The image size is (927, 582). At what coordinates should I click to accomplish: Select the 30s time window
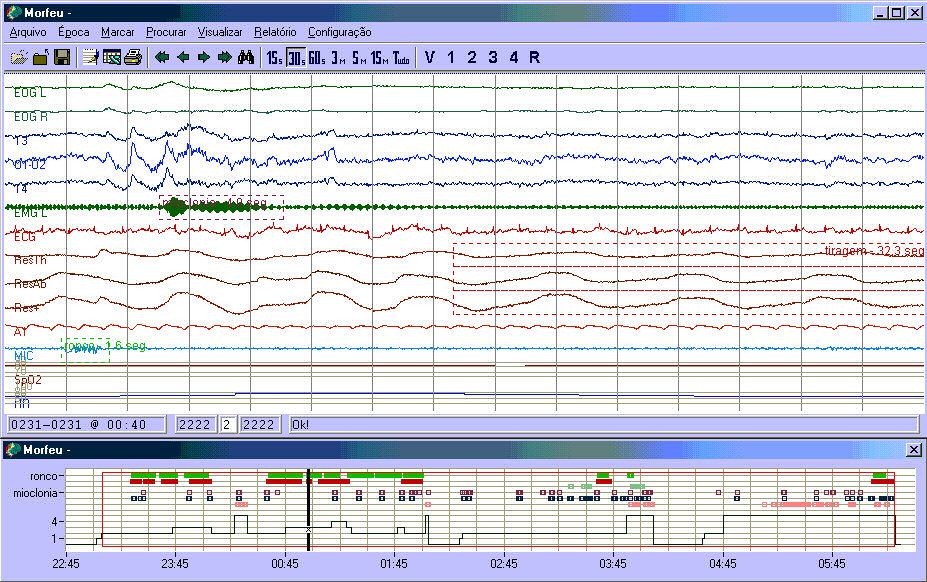click(296, 57)
